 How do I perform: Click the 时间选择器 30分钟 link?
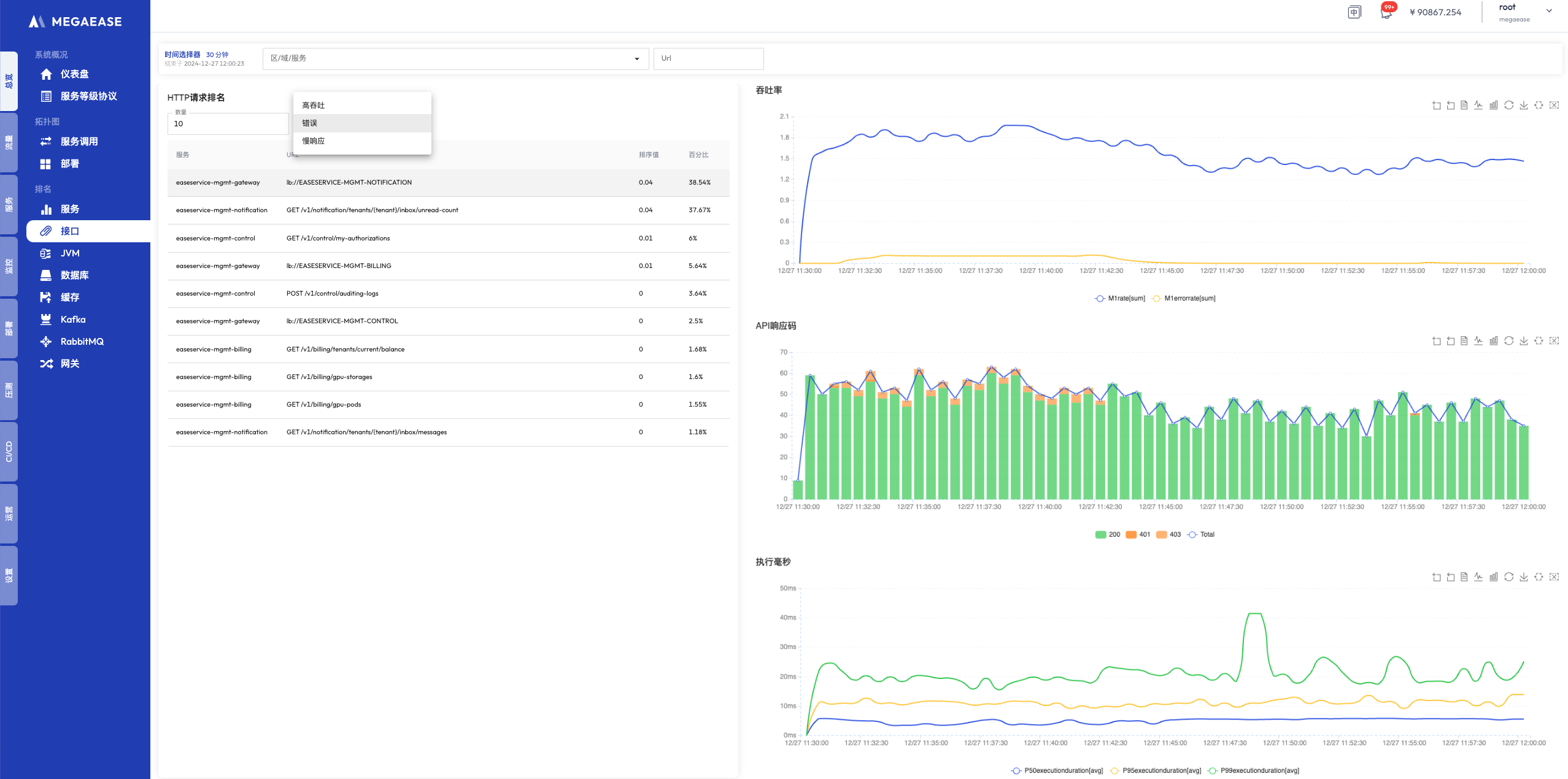tap(196, 55)
